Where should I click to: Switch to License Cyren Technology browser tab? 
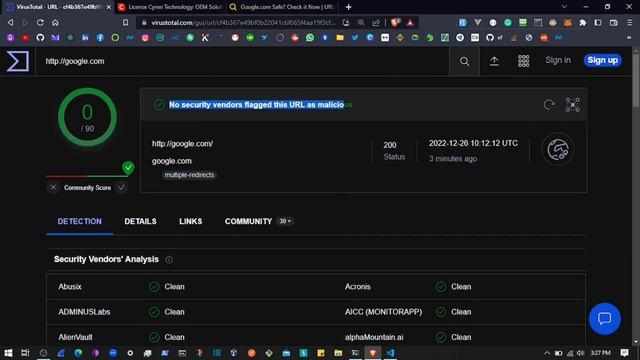[x=169, y=7]
